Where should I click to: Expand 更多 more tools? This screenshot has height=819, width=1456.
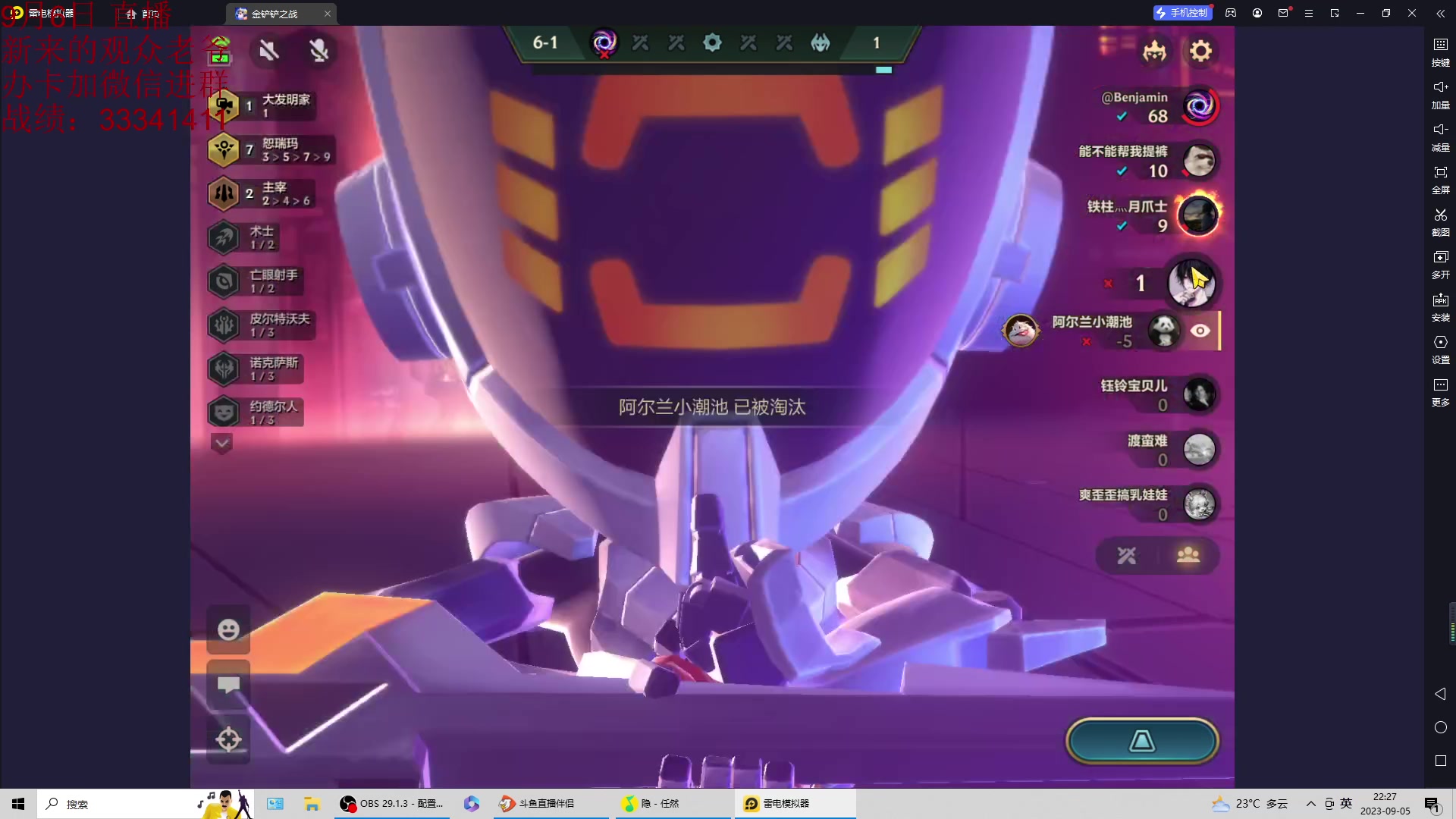(x=1441, y=392)
